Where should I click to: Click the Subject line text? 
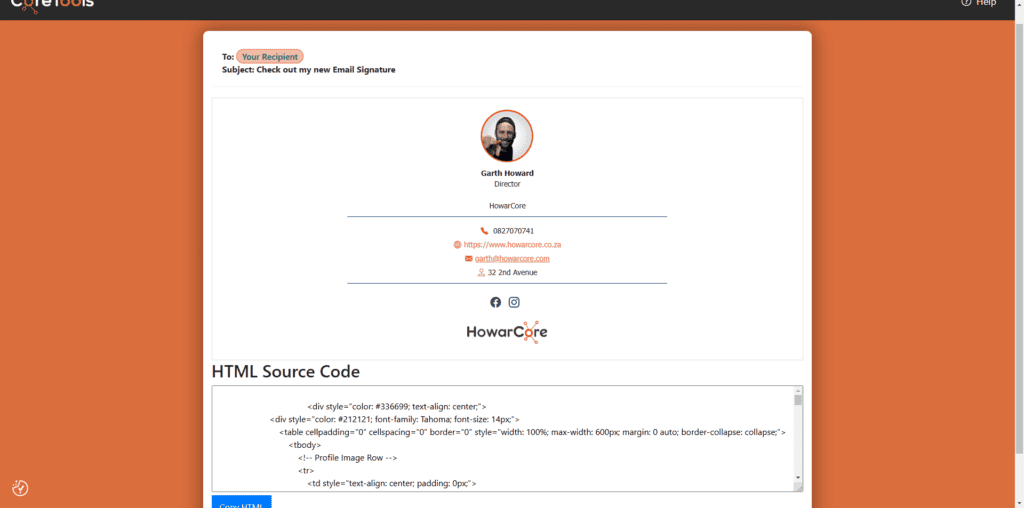pyautogui.click(x=308, y=69)
